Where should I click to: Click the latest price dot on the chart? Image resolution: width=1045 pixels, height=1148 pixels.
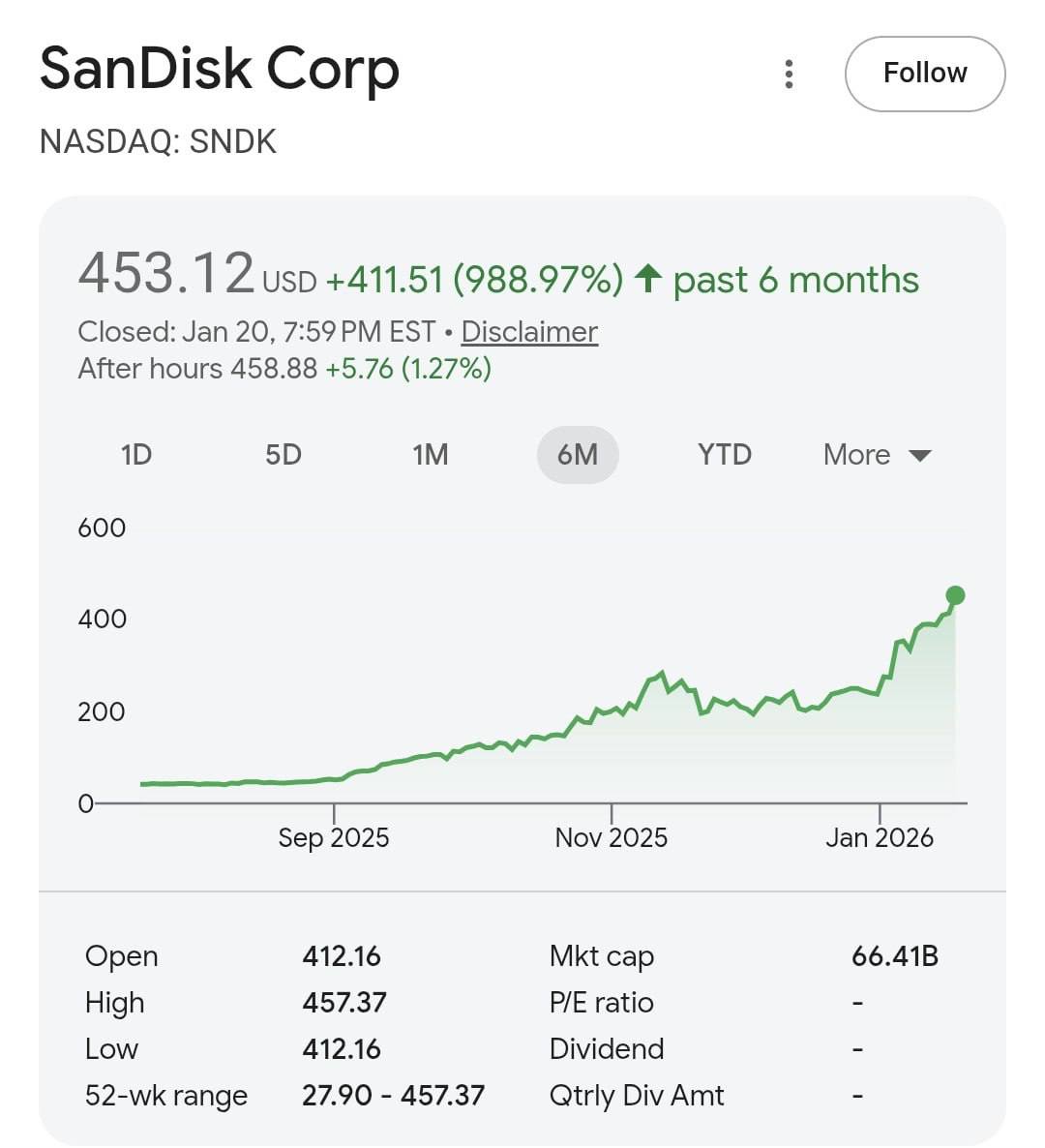click(x=957, y=594)
